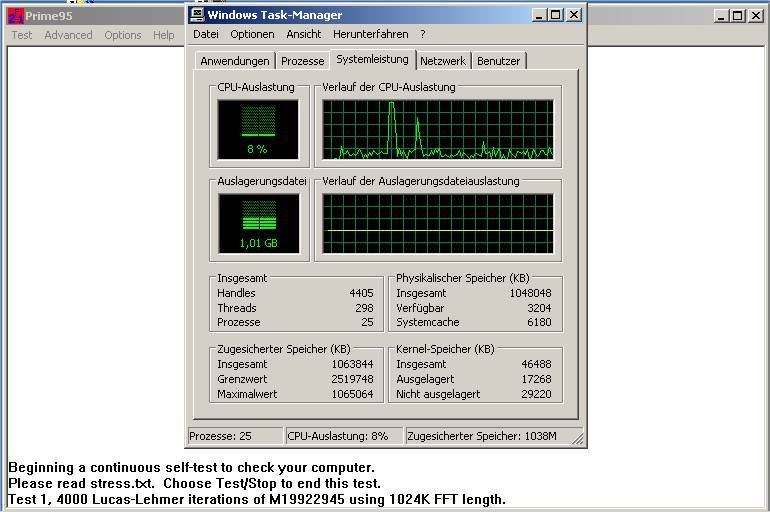770x512 pixels.
Task: Open the Prime95 Options menu
Action: click(x=123, y=35)
